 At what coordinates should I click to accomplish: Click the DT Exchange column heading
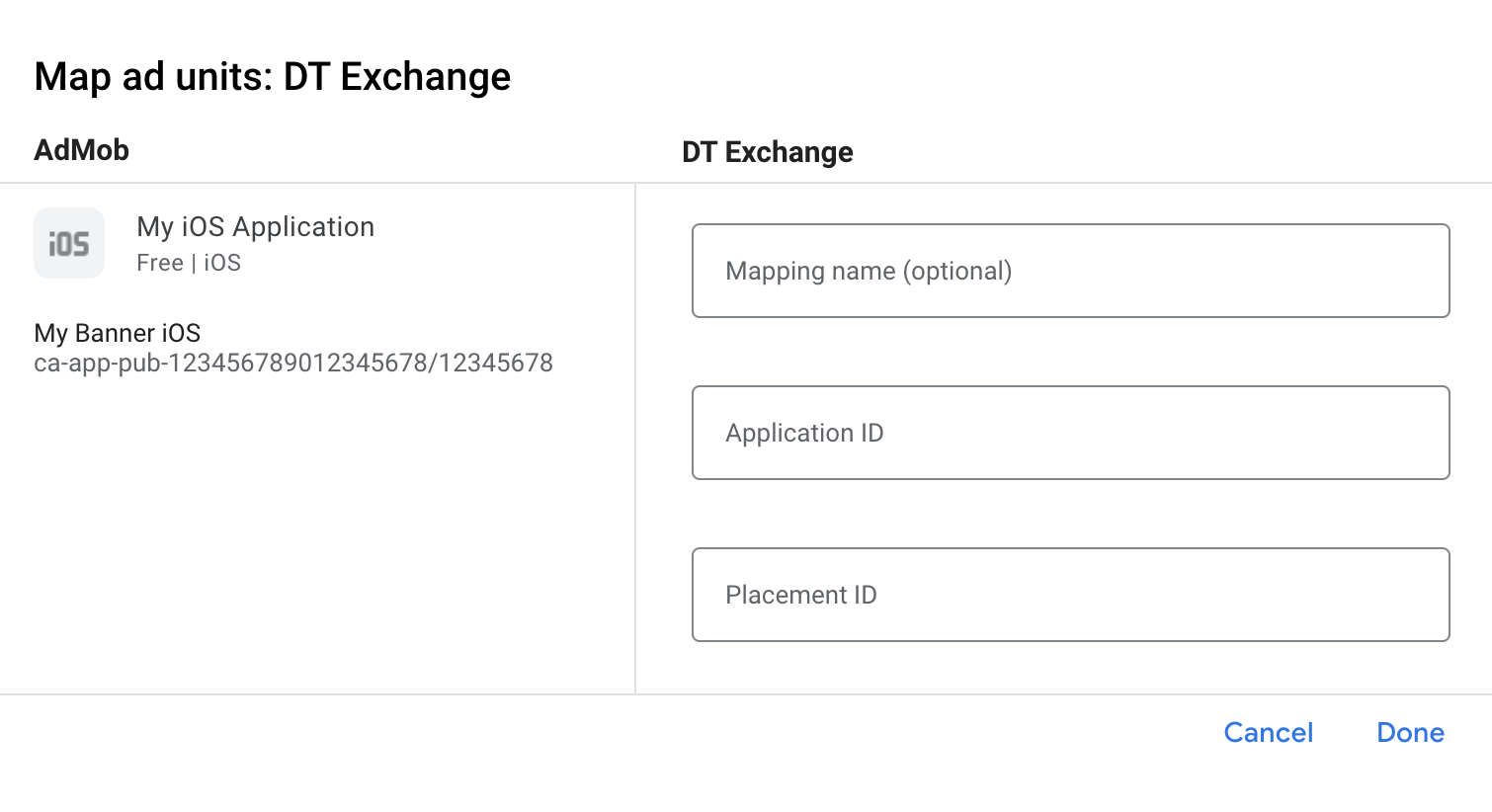pos(768,152)
